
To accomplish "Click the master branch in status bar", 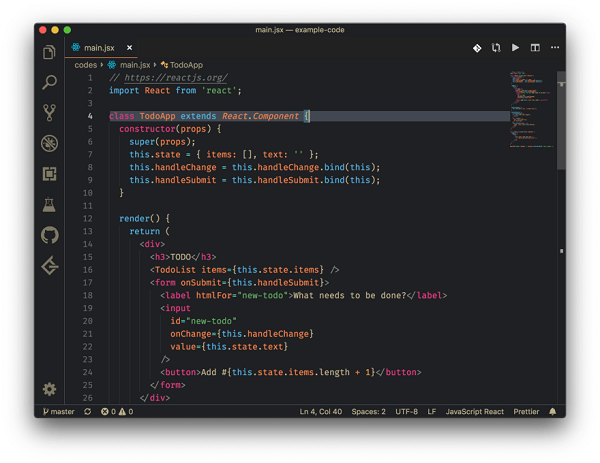I will [58, 412].
